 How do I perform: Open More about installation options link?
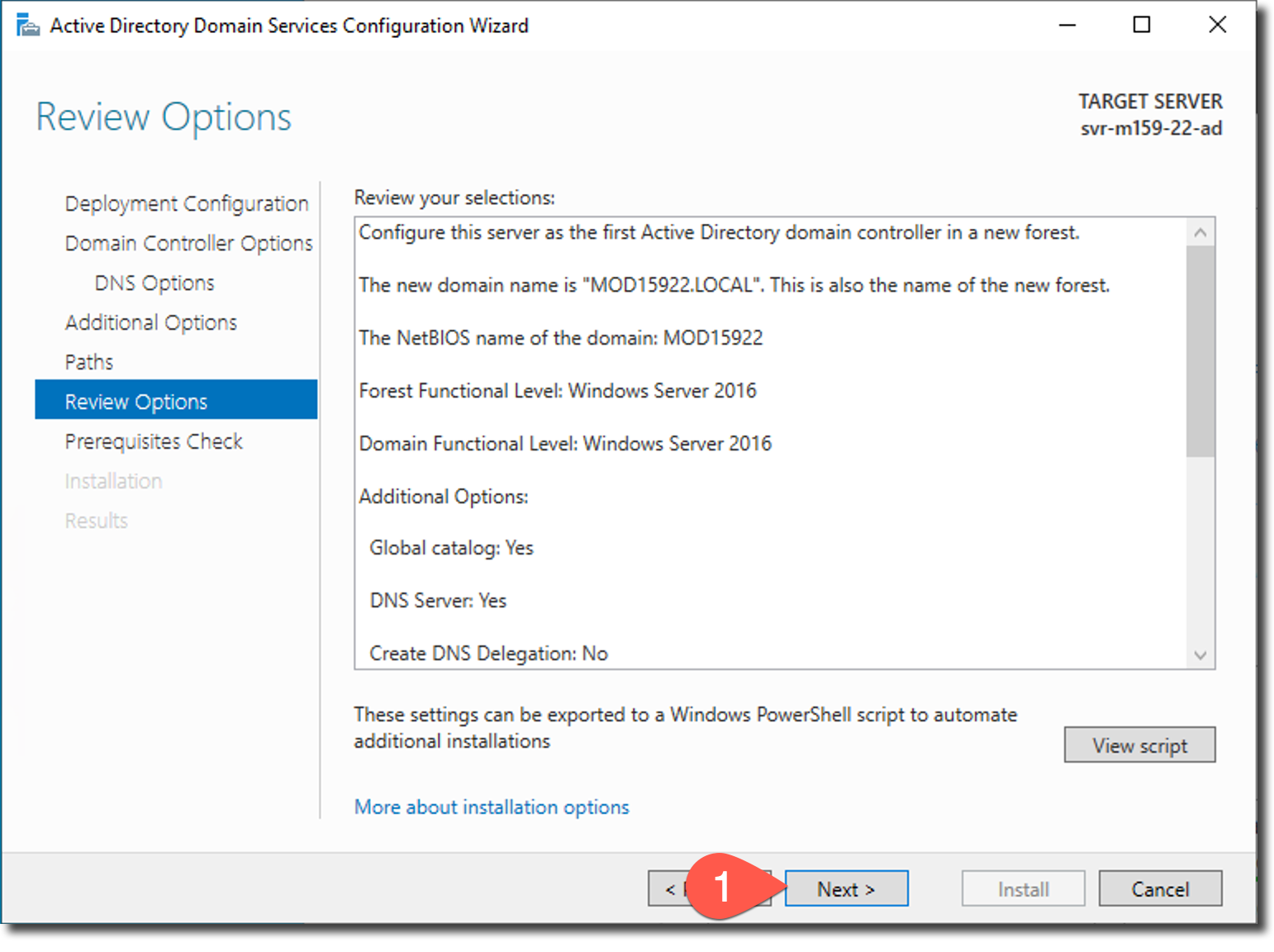(x=492, y=807)
